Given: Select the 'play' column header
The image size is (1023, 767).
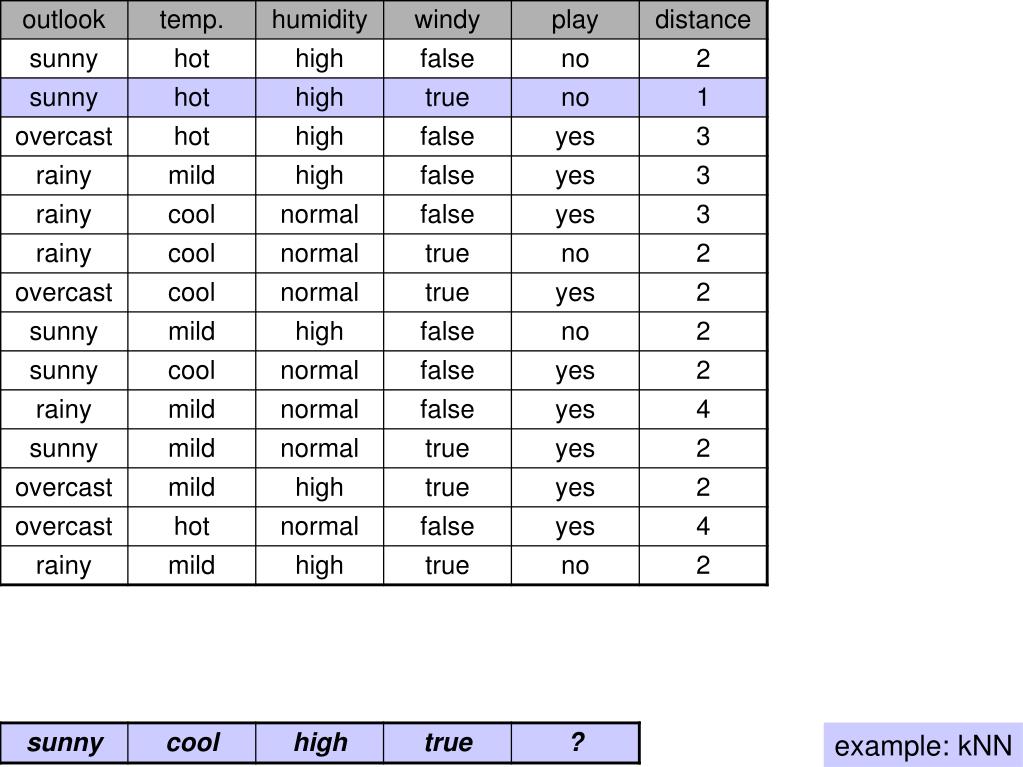Looking at the screenshot, I should click(575, 20).
